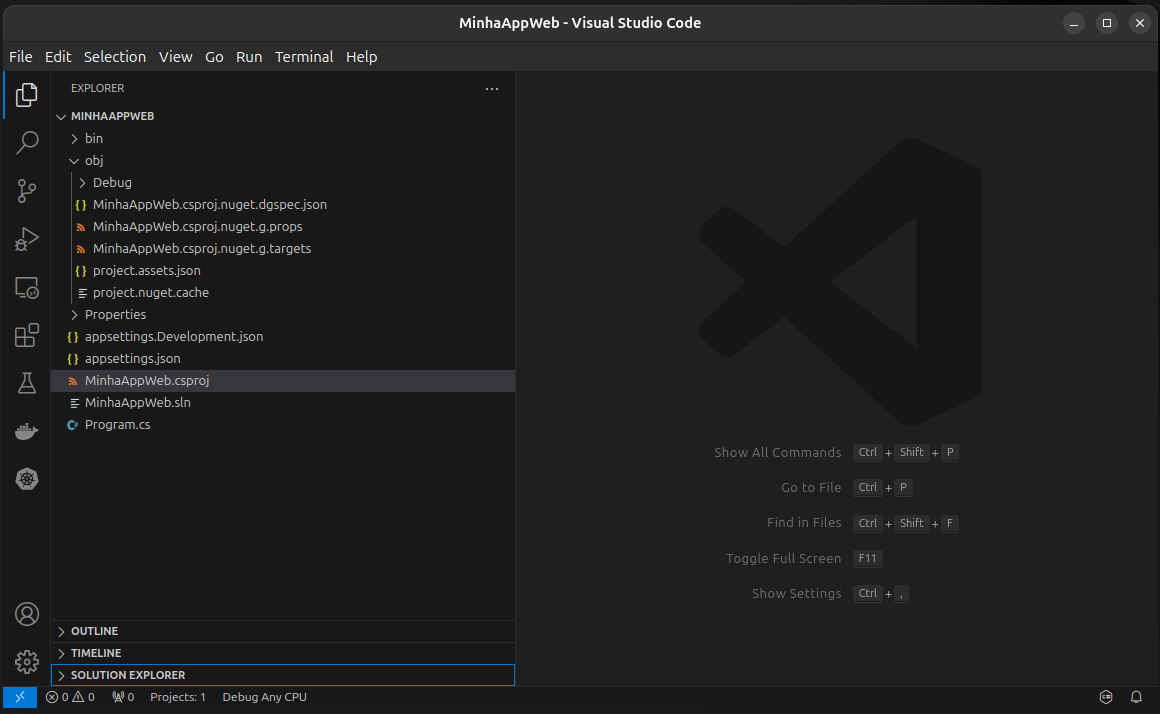The width and height of the screenshot is (1160, 714).
Task: Click the EXPLORER panel title
Action: pos(98,88)
